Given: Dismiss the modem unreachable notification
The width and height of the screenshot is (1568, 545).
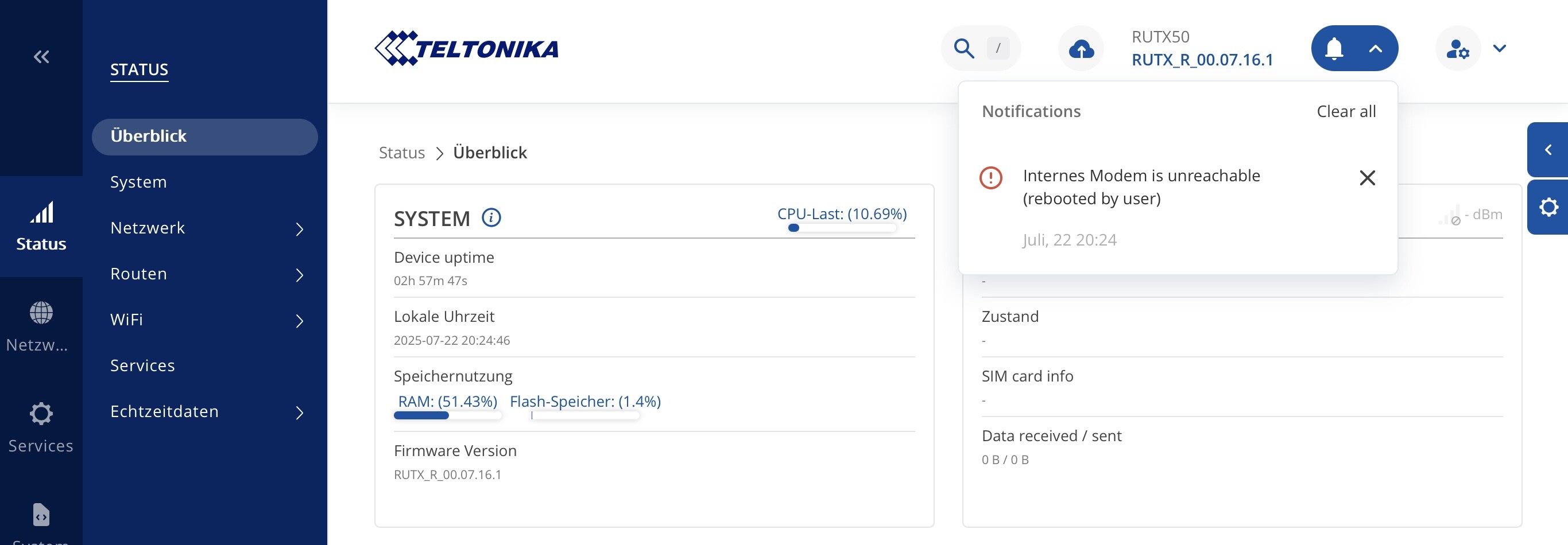Looking at the screenshot, I should [x=1367, y=178].
